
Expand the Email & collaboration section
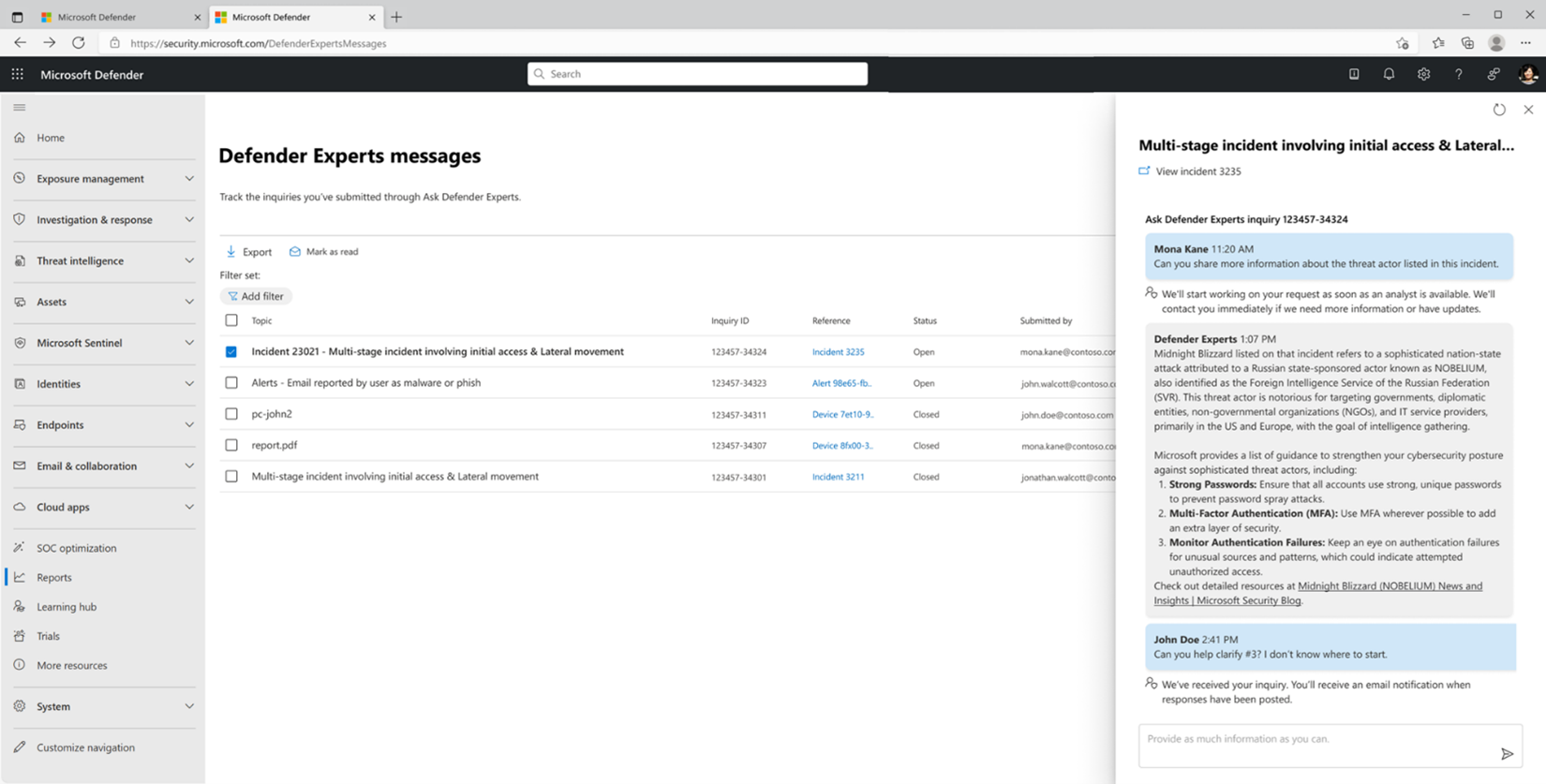[x=189, y=466]
